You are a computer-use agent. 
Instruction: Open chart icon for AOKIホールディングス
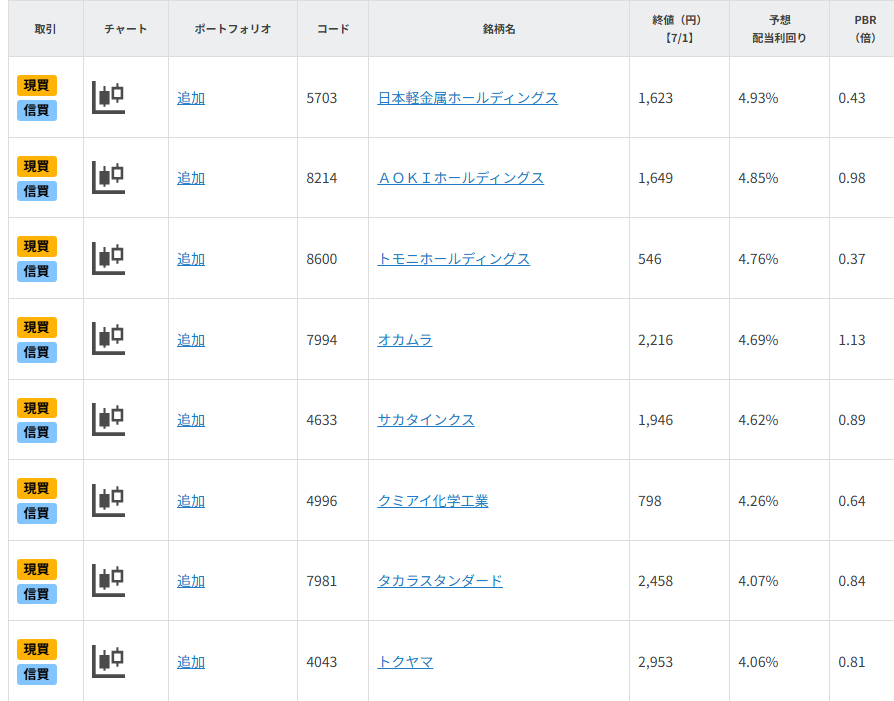tap(109, 177)
